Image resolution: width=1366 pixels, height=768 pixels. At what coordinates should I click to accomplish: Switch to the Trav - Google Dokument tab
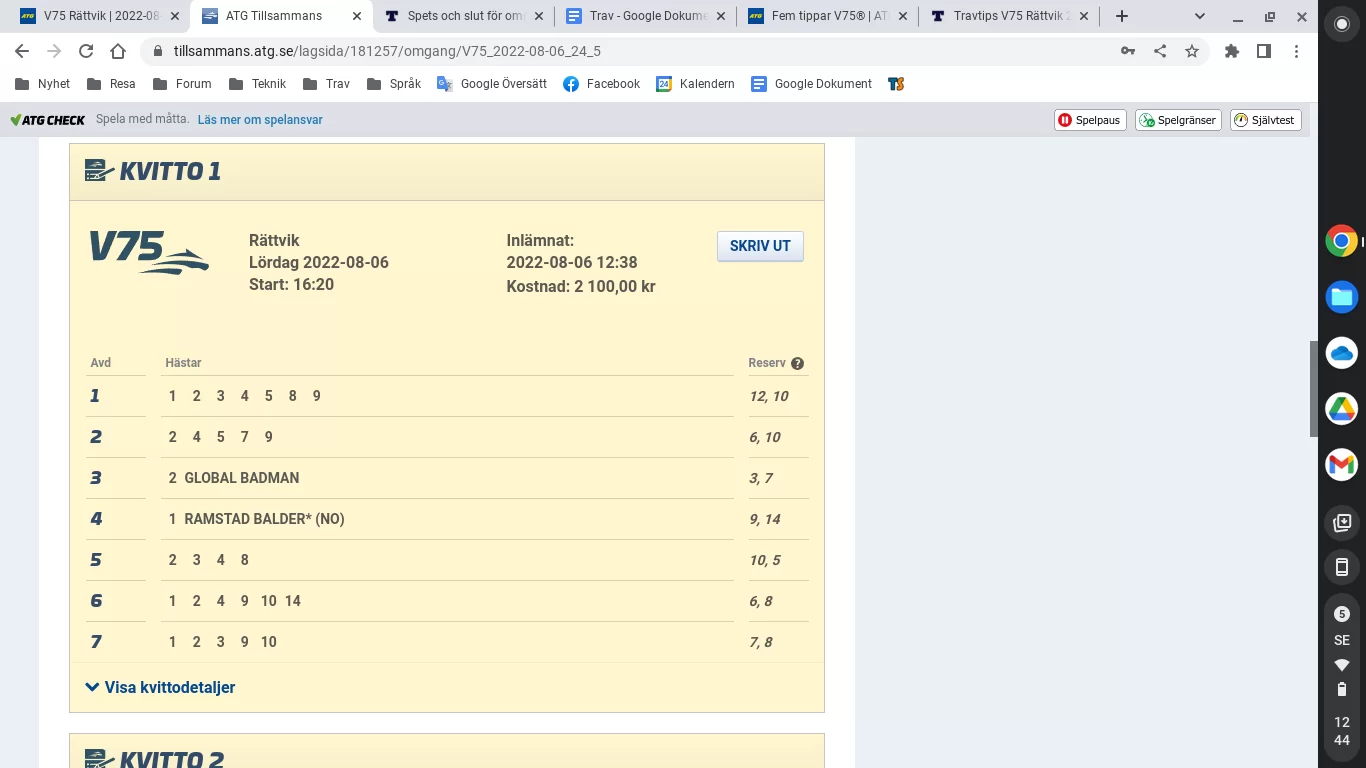pos(632,16)
